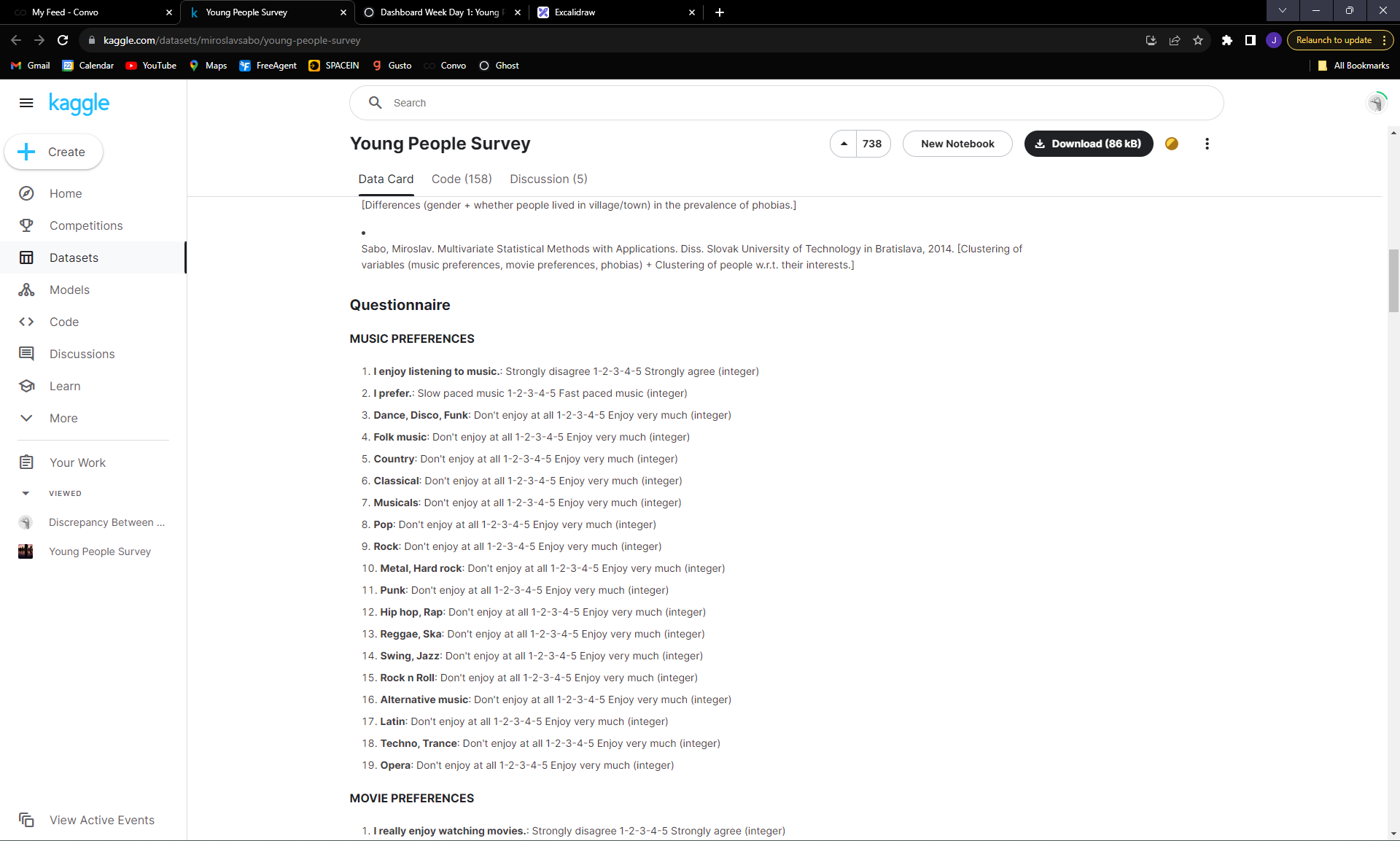Click the Code brackets icon in sidebar
Viewport: 1400px width, 841px height.
pos(26,322)
